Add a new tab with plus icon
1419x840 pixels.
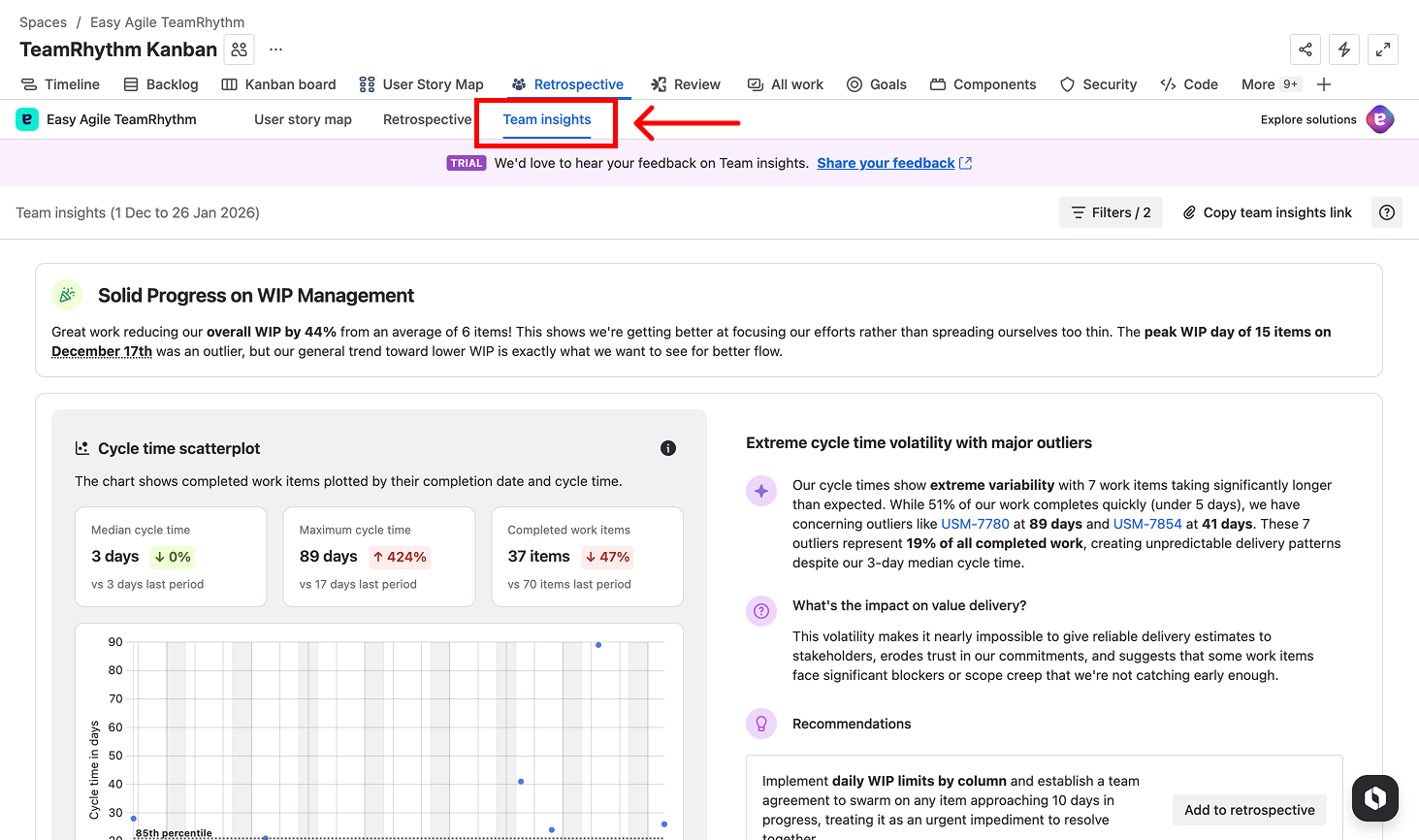click(1324, 84)
